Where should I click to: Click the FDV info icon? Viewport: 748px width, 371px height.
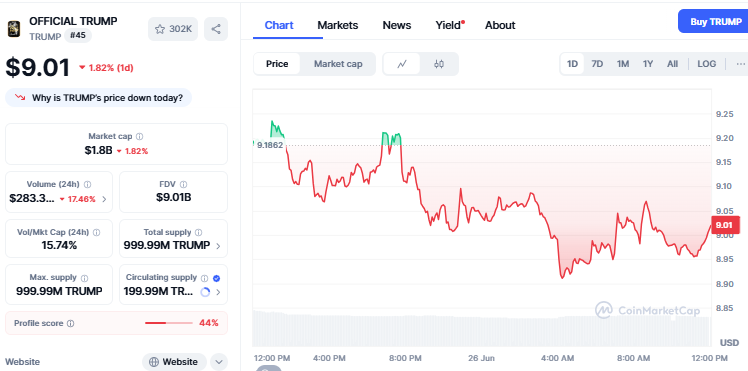click(184, 184)
